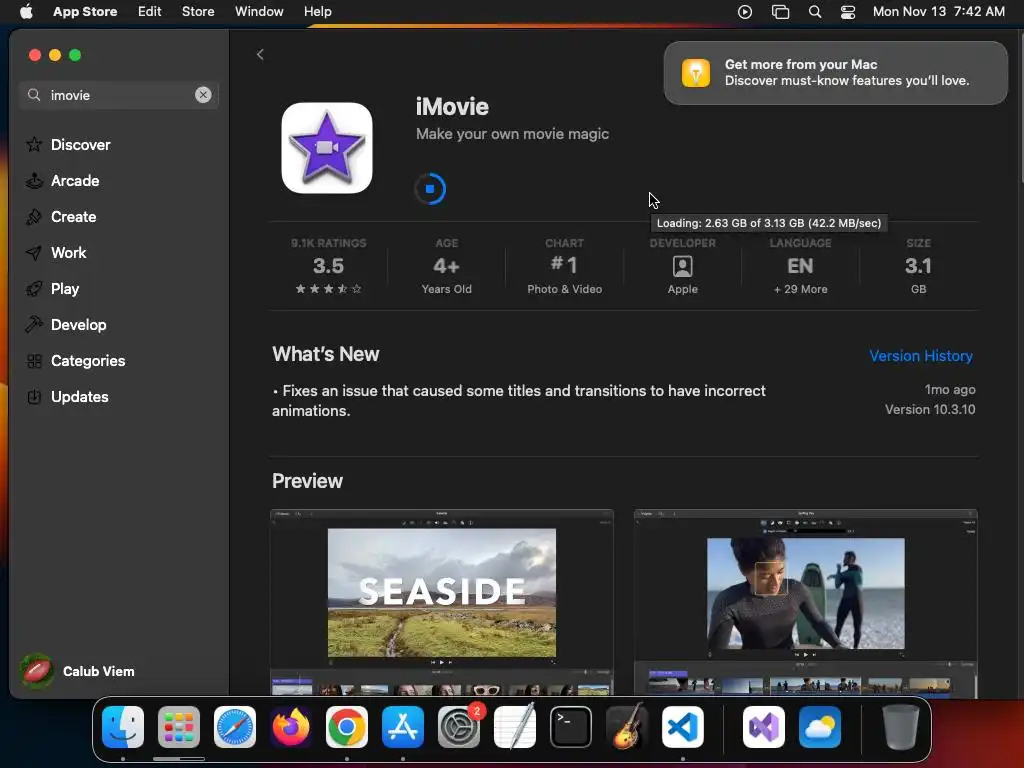Open GarageBand from the Dock

click(x=627, y=727)
